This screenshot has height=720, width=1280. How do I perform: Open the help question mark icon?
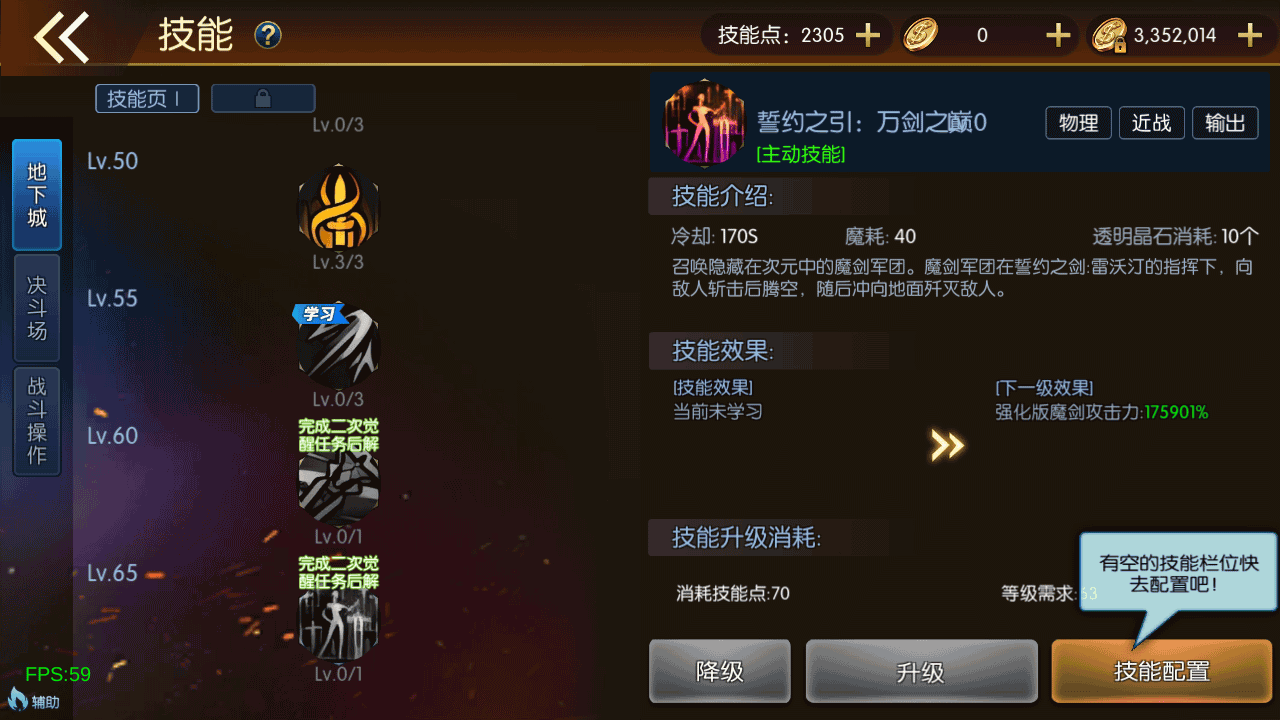tap(268, 36)
